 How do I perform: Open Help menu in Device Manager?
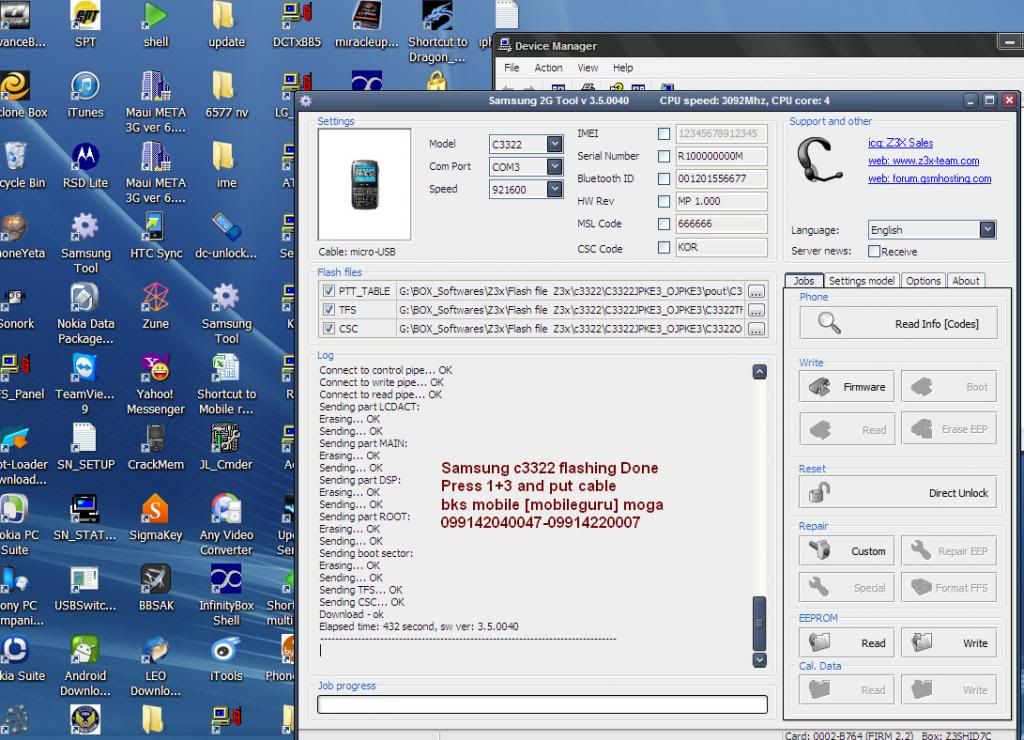[x=622, y=68]
